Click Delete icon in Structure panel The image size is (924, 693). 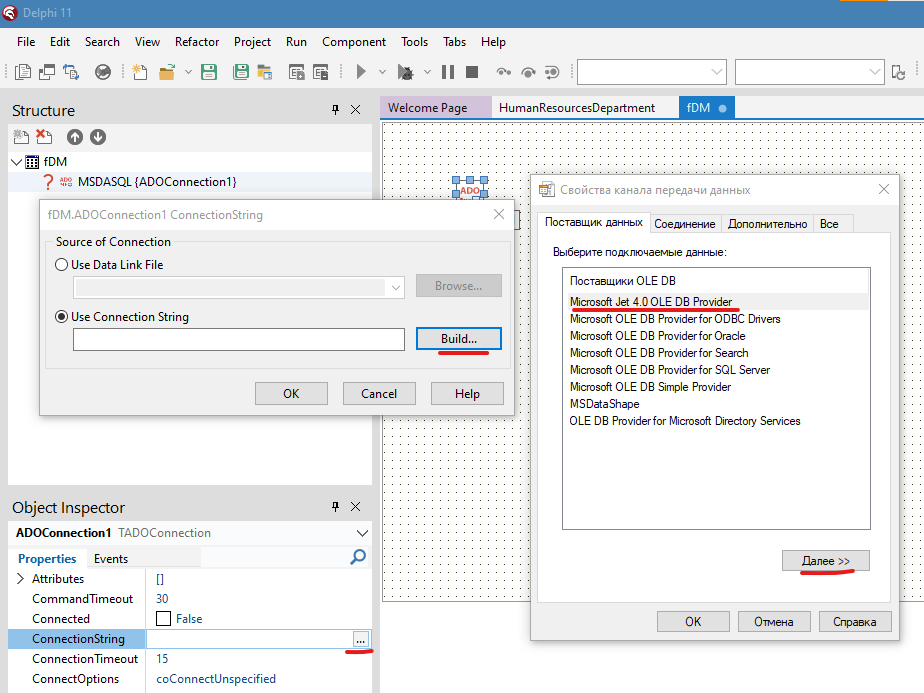pyautogui.click(x=44, y=137)
